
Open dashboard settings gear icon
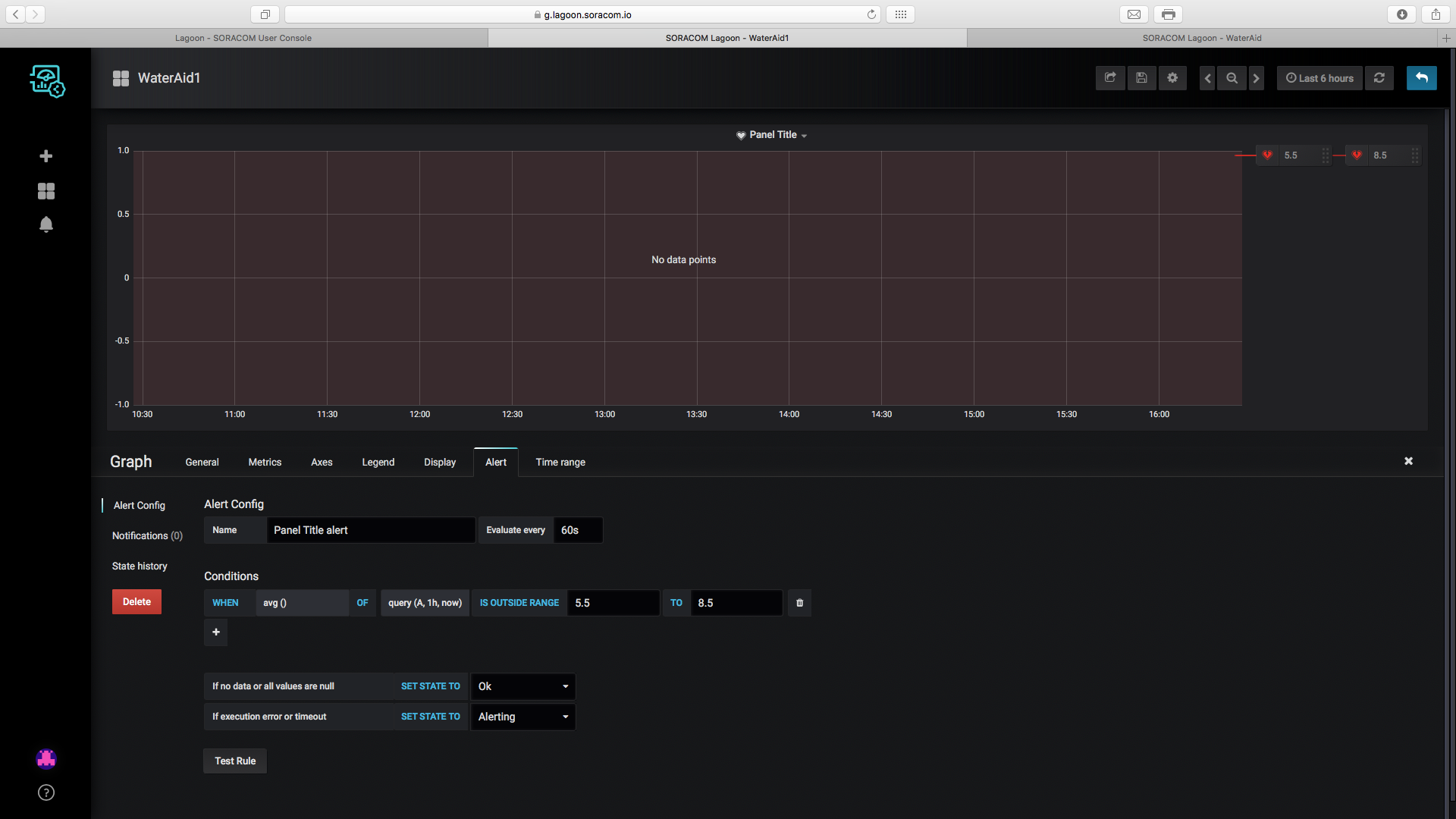click(x=1172, y=78)
